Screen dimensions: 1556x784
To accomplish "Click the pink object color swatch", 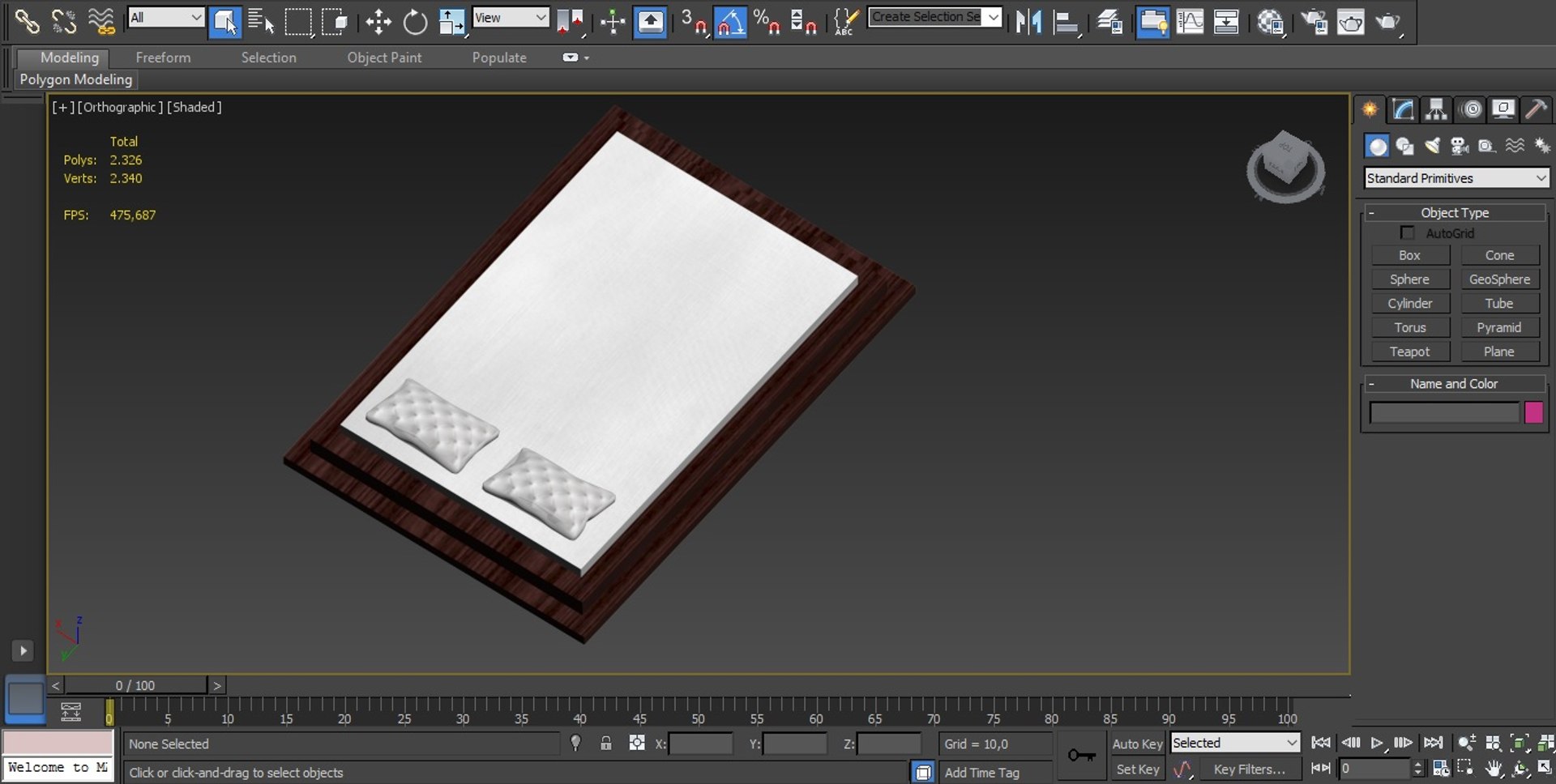I will (x=1533, y=412).
